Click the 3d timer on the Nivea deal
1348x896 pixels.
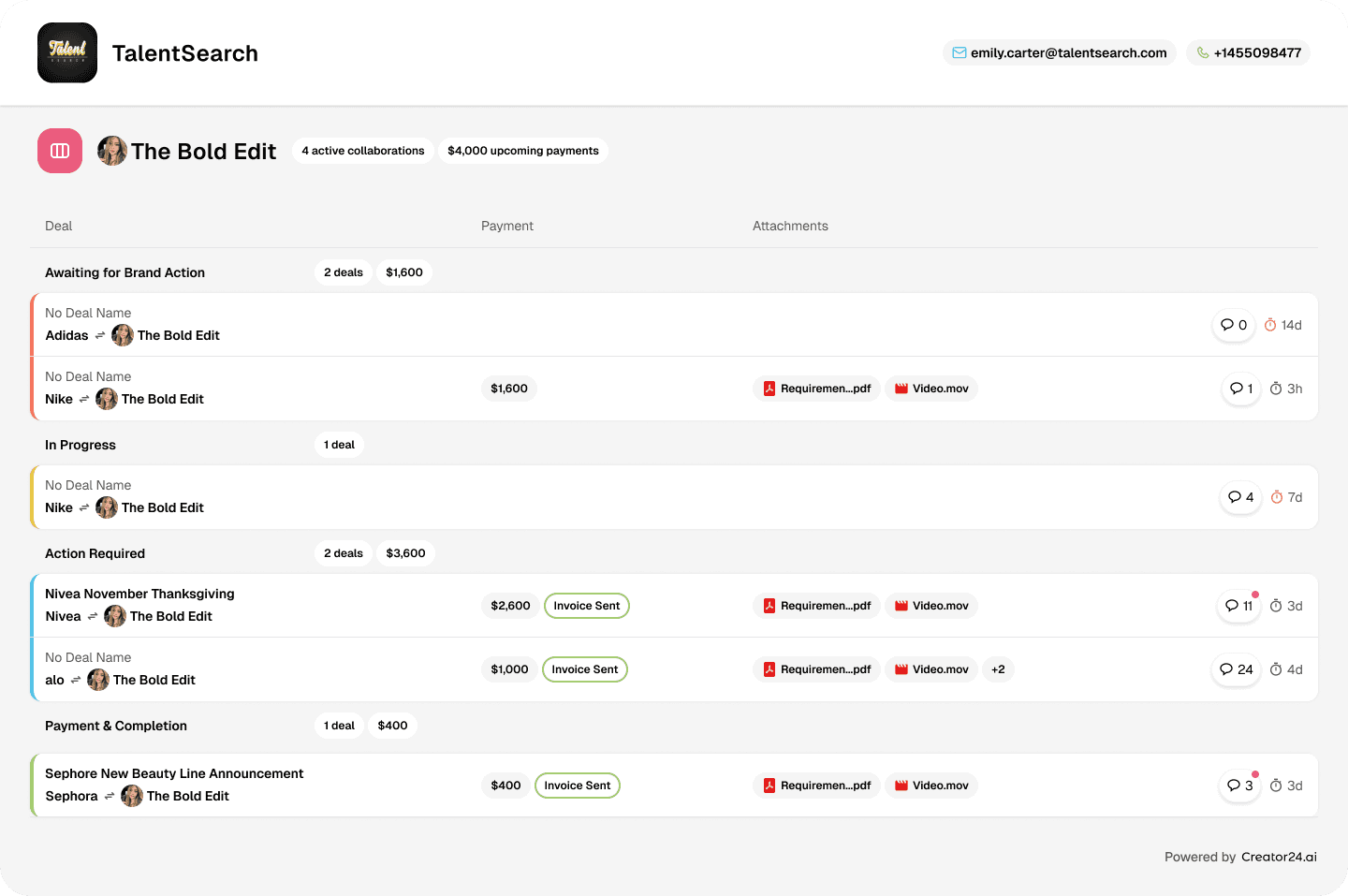tap(1286, 606)
